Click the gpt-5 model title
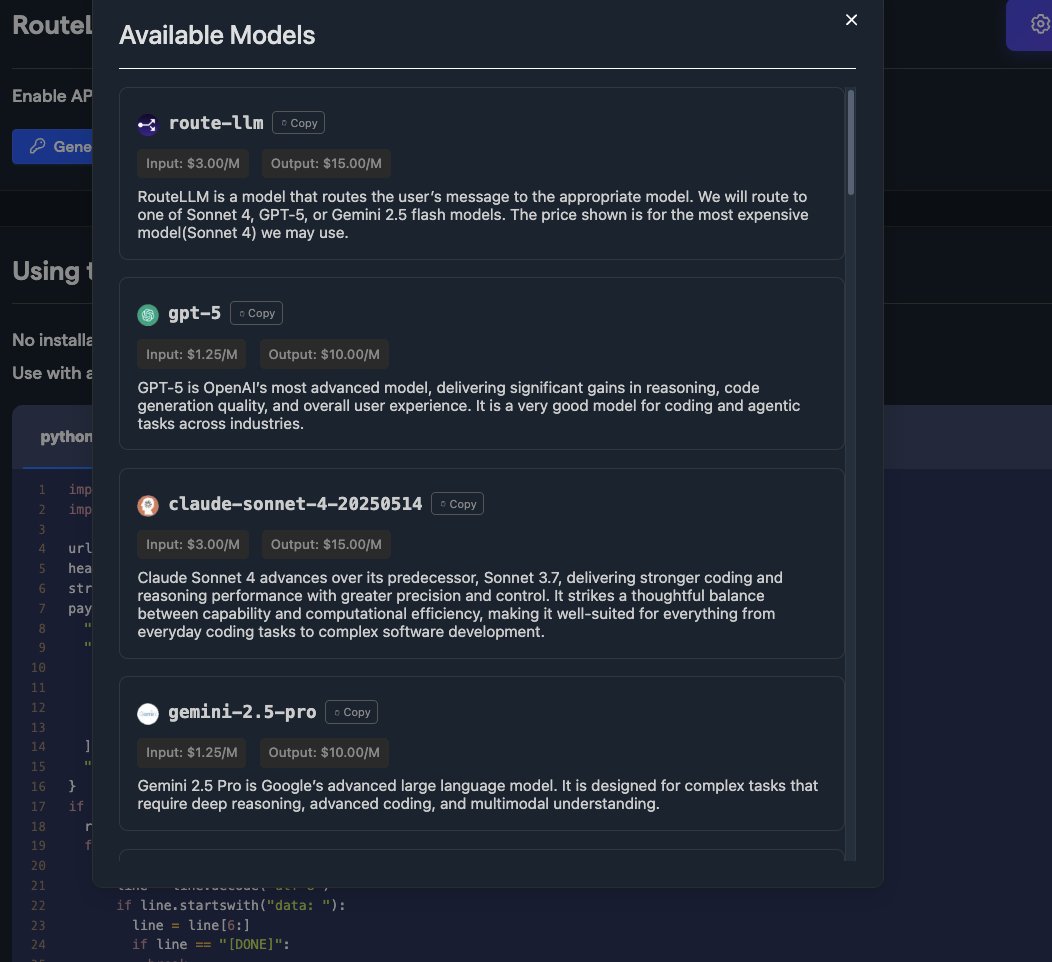1052x962 pixels. (195, 313)
